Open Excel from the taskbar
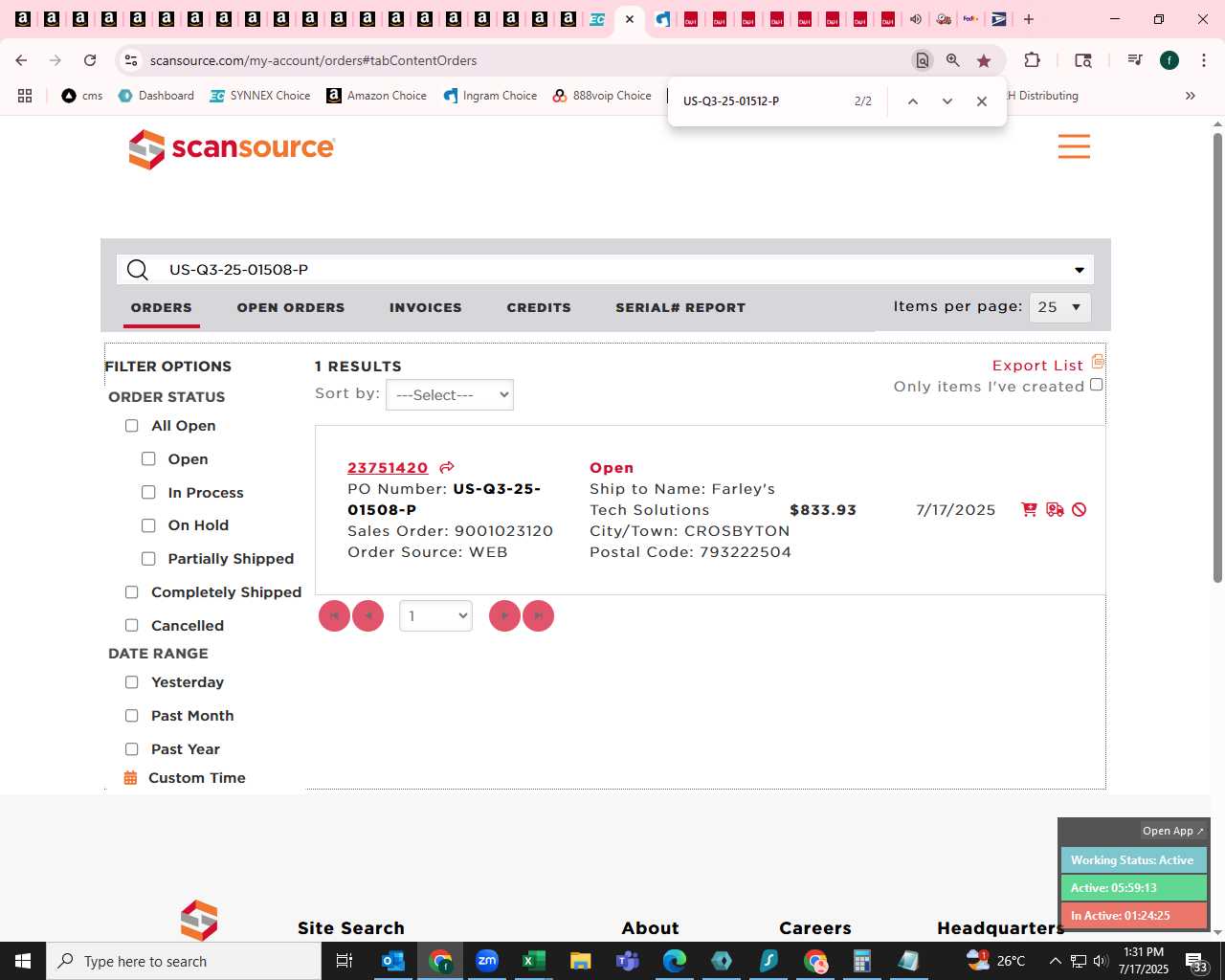Viewport: 1225px width, 980px height. click(534, 961)
